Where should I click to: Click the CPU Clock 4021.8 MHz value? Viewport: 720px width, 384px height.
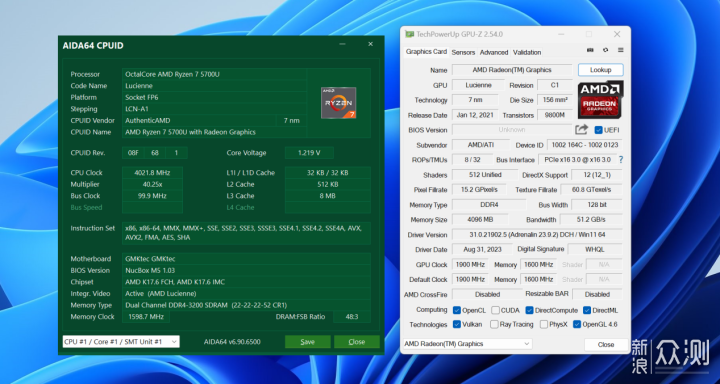[x=152, y=173]
